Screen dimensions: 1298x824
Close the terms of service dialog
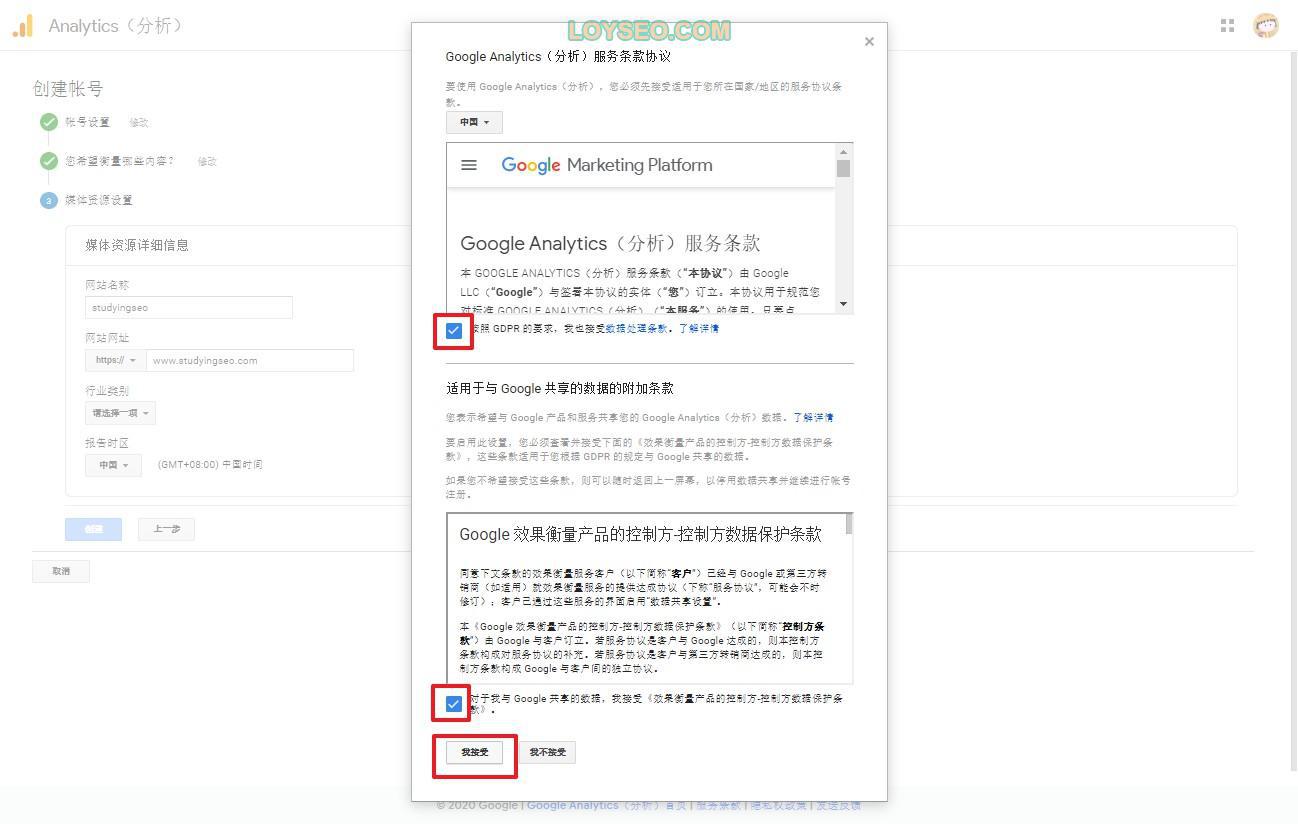point(869,42)
